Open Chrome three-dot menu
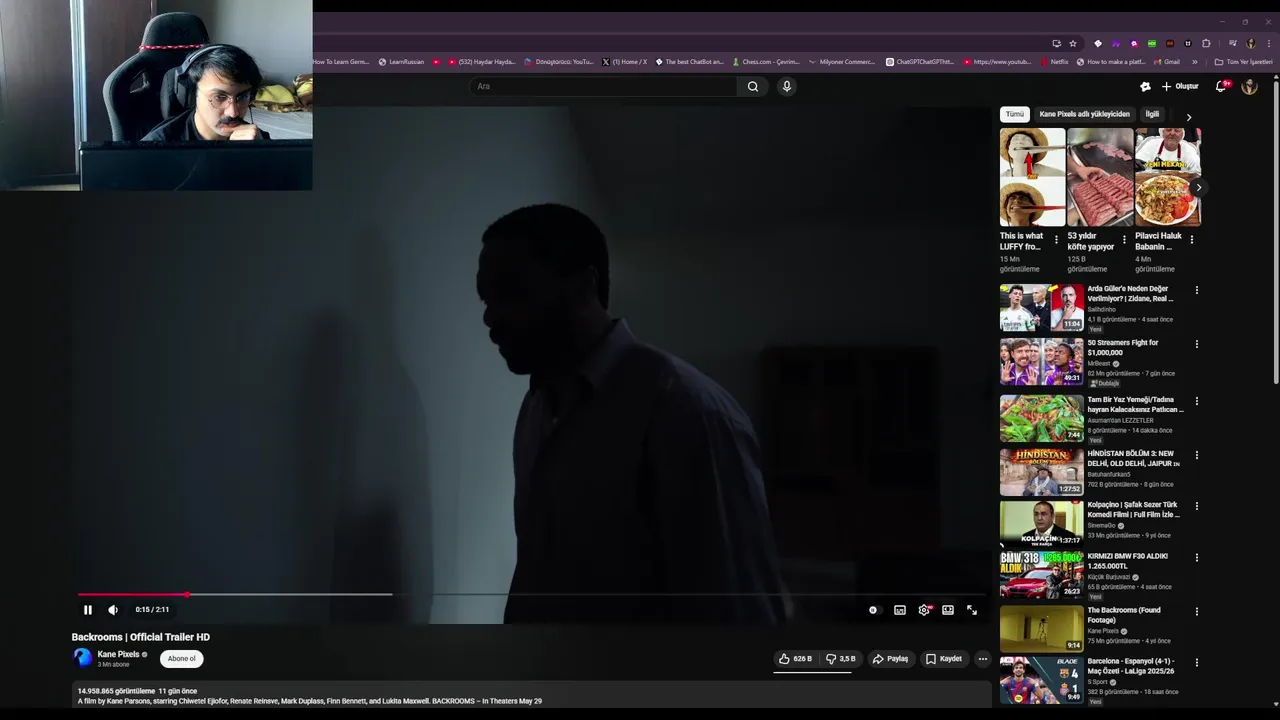The width and height of the screenshot is (1280, 720). click(x=1267, y=43)
